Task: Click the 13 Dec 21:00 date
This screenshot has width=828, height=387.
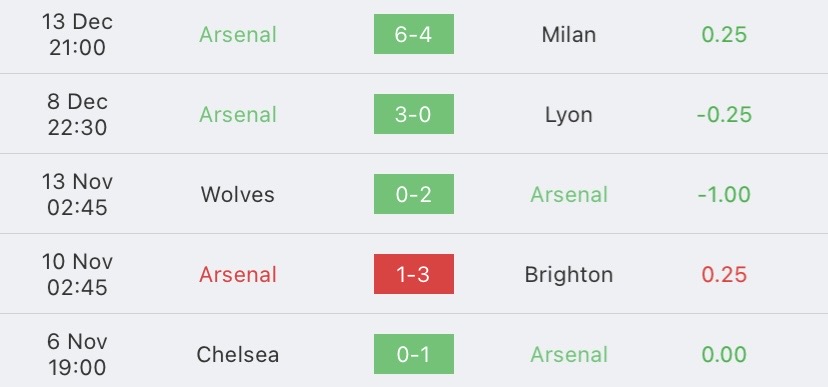Action: 77,34
